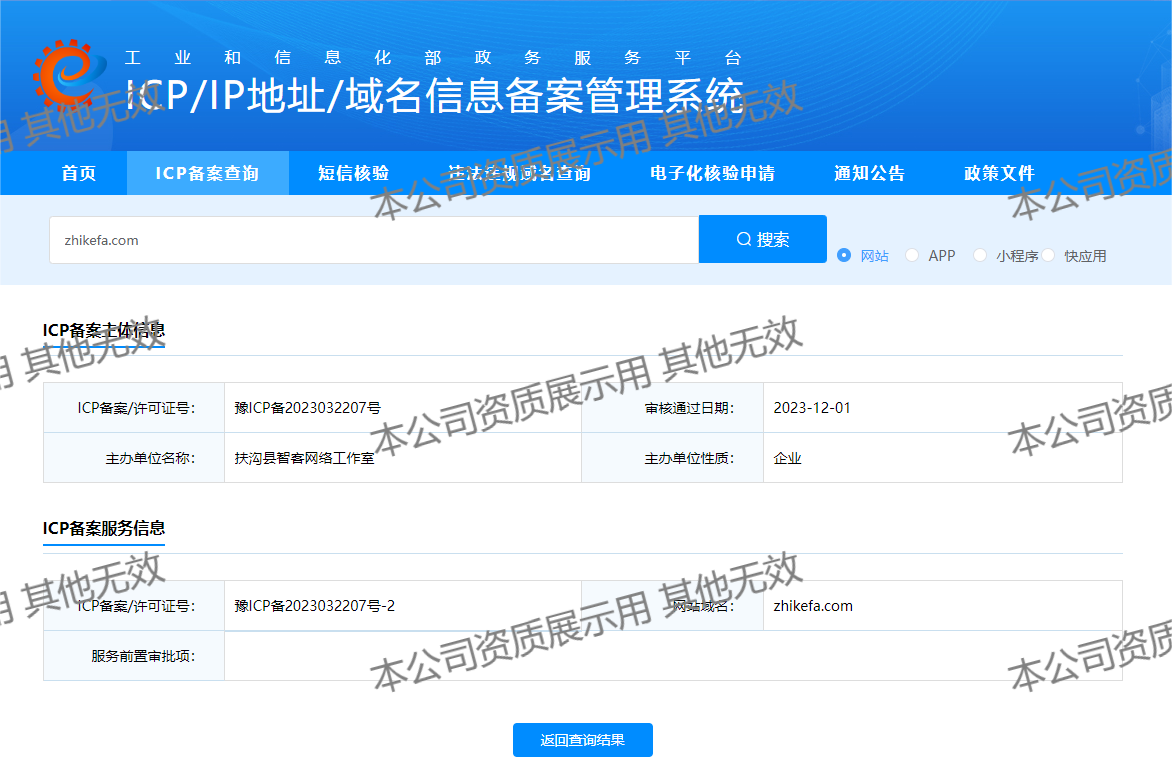
Task: Open the ICP备案查询 tab
Action: (207, 173)
